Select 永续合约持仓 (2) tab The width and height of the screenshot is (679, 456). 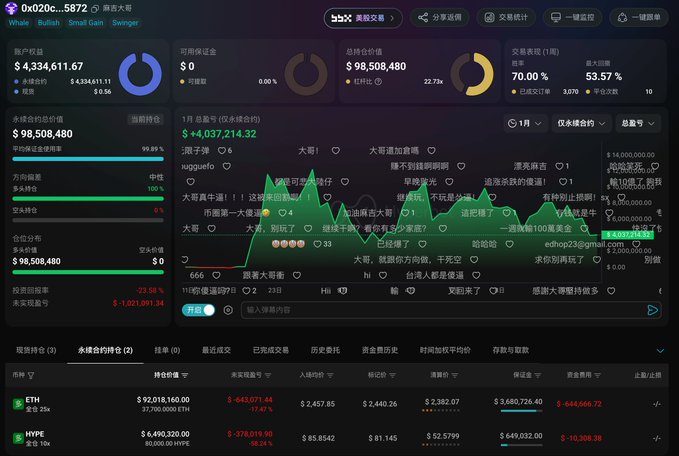point(105,350)
